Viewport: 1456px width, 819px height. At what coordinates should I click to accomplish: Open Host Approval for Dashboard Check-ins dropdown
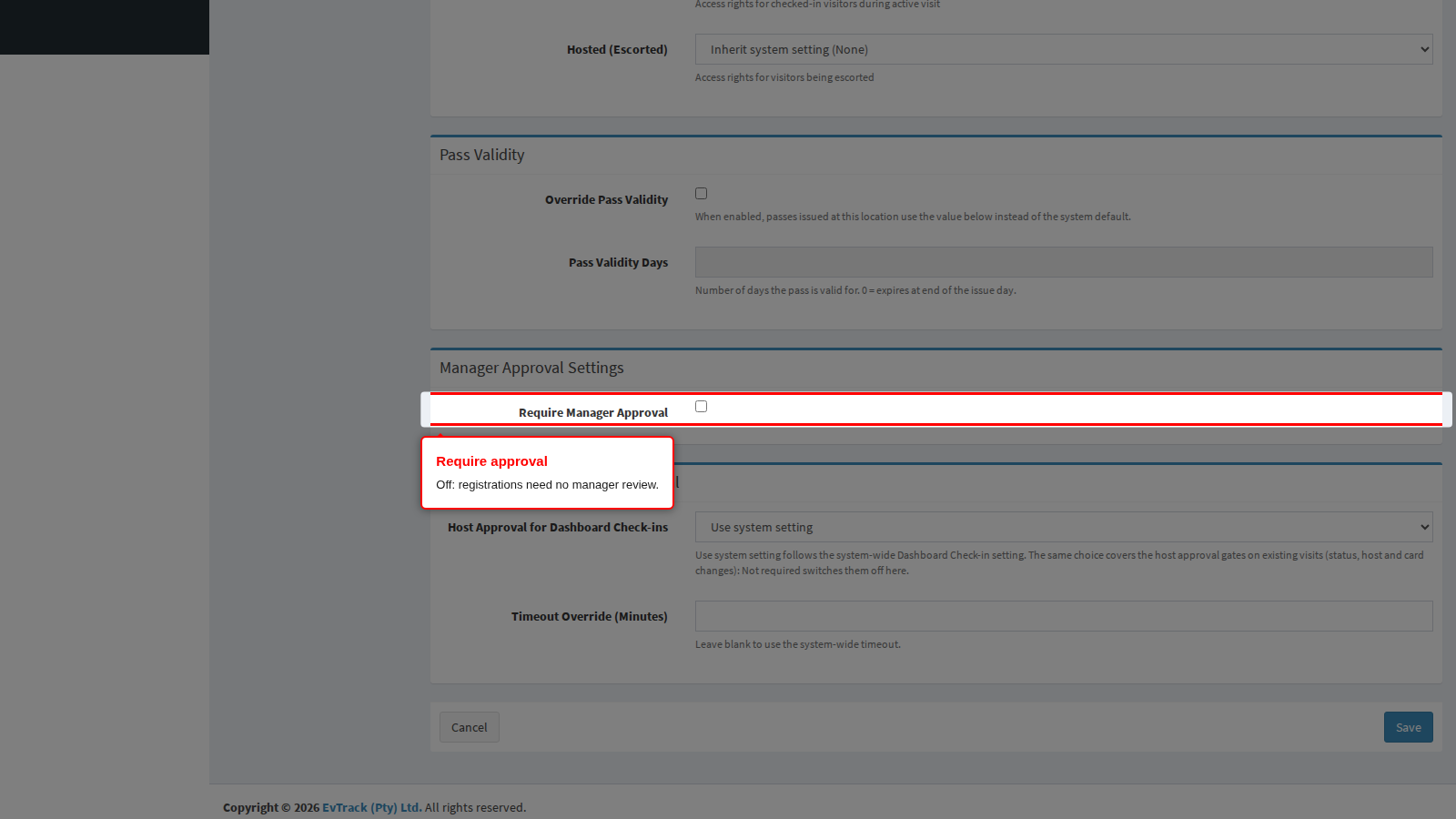coord(1064,527)
